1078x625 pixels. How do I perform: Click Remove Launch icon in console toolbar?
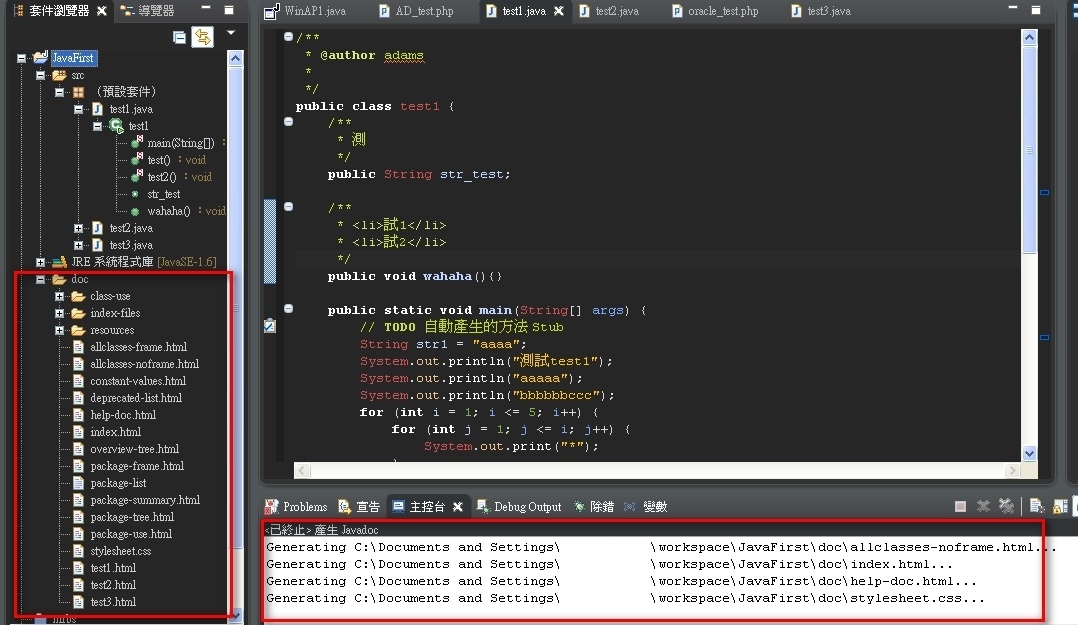(983, 507)
